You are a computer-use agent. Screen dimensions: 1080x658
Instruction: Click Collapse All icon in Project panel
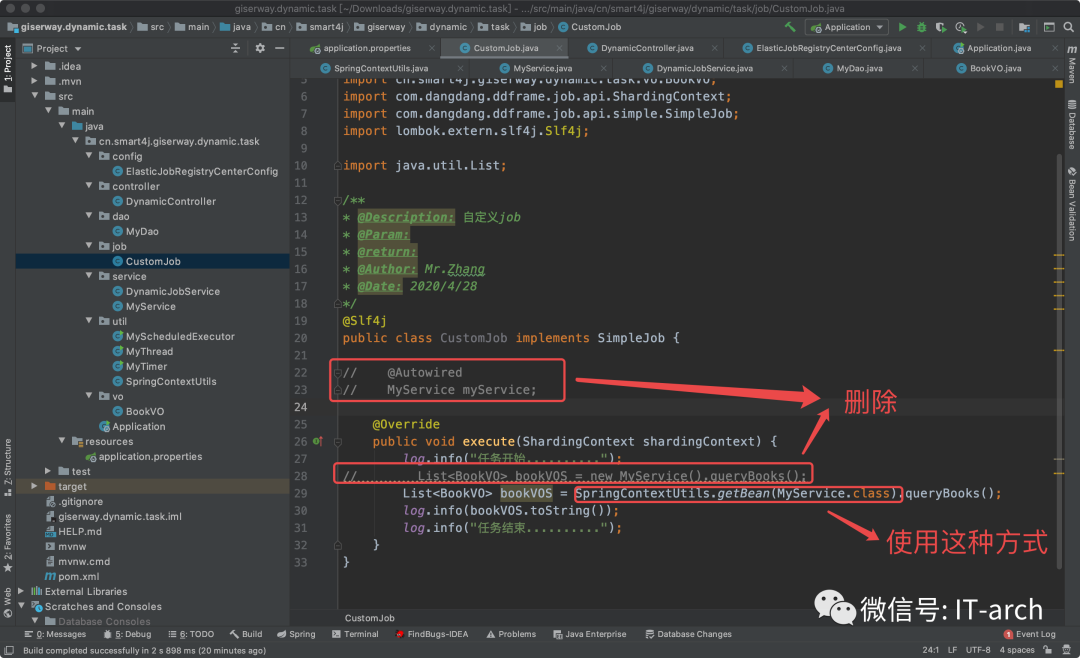click(236, 48)
